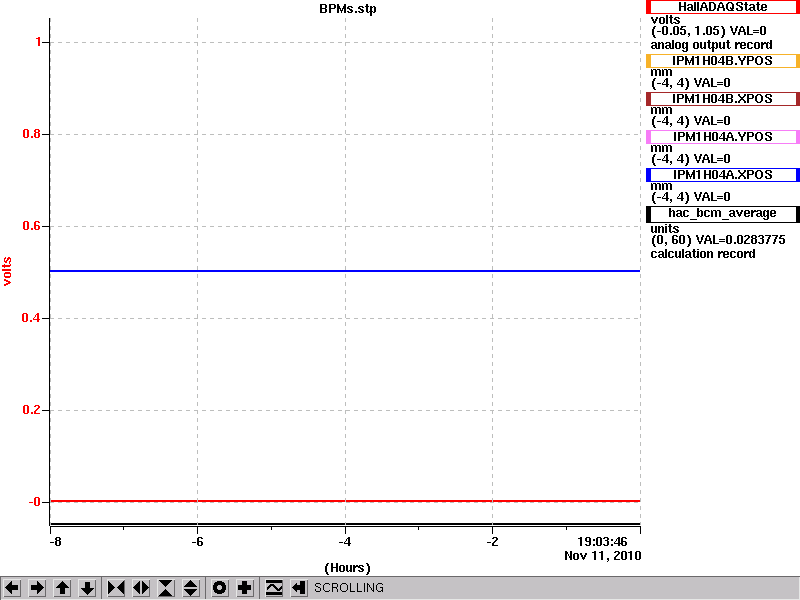Click the y-axis tick label 1
800x600 pixels.
[x=38, y=42]
